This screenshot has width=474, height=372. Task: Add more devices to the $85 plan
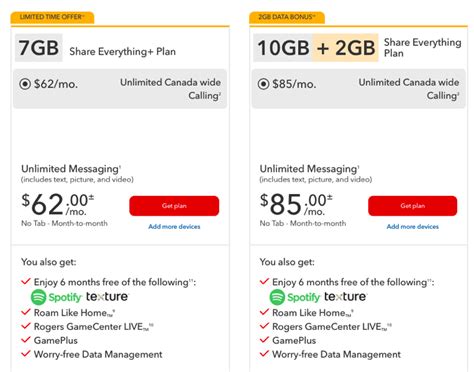(413, 227)
